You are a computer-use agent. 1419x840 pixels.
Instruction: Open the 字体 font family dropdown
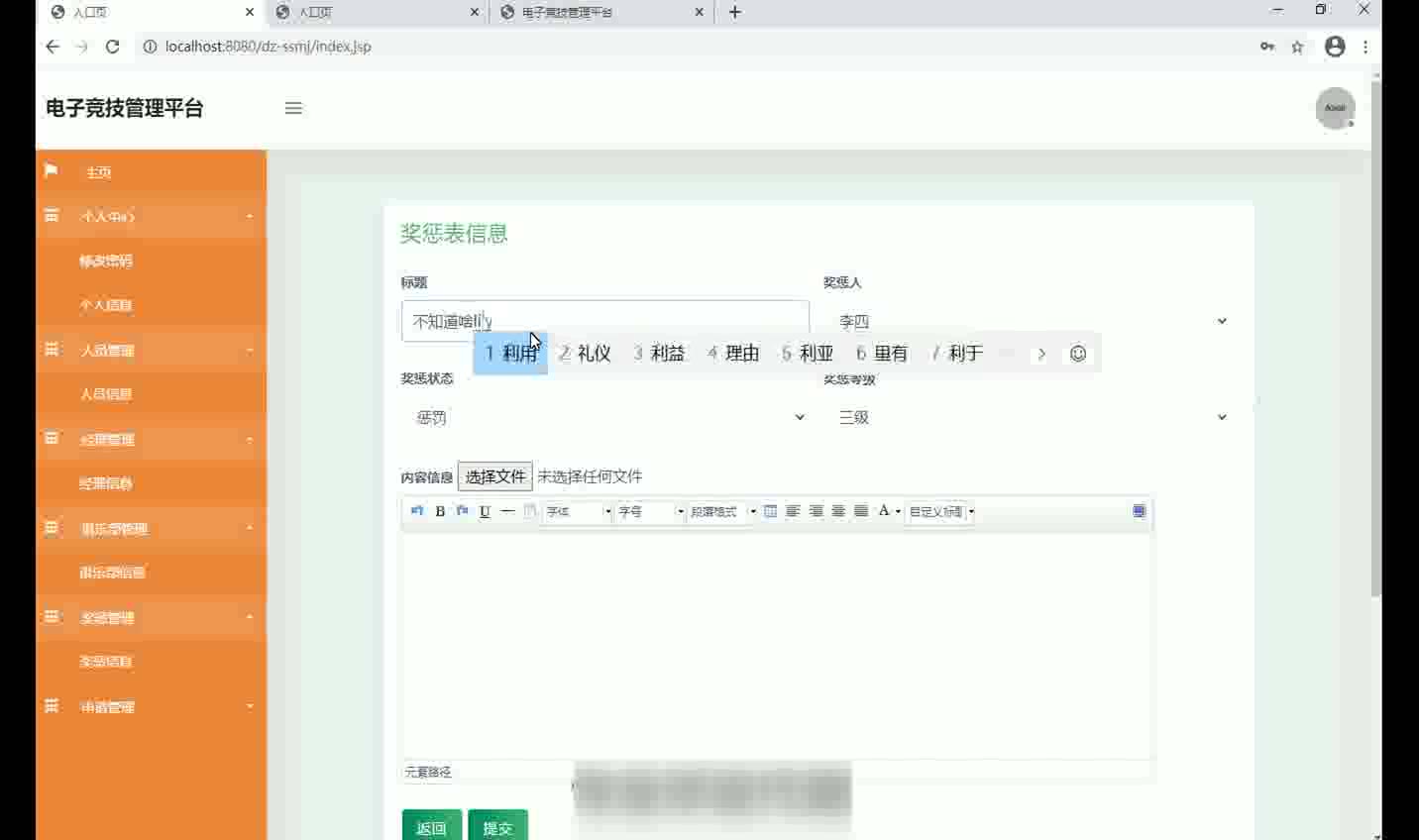coord(578,511)
